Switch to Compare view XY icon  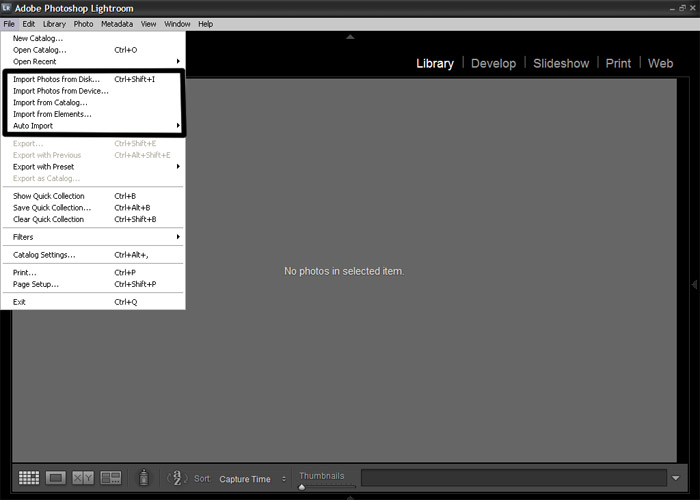(83, 478)
